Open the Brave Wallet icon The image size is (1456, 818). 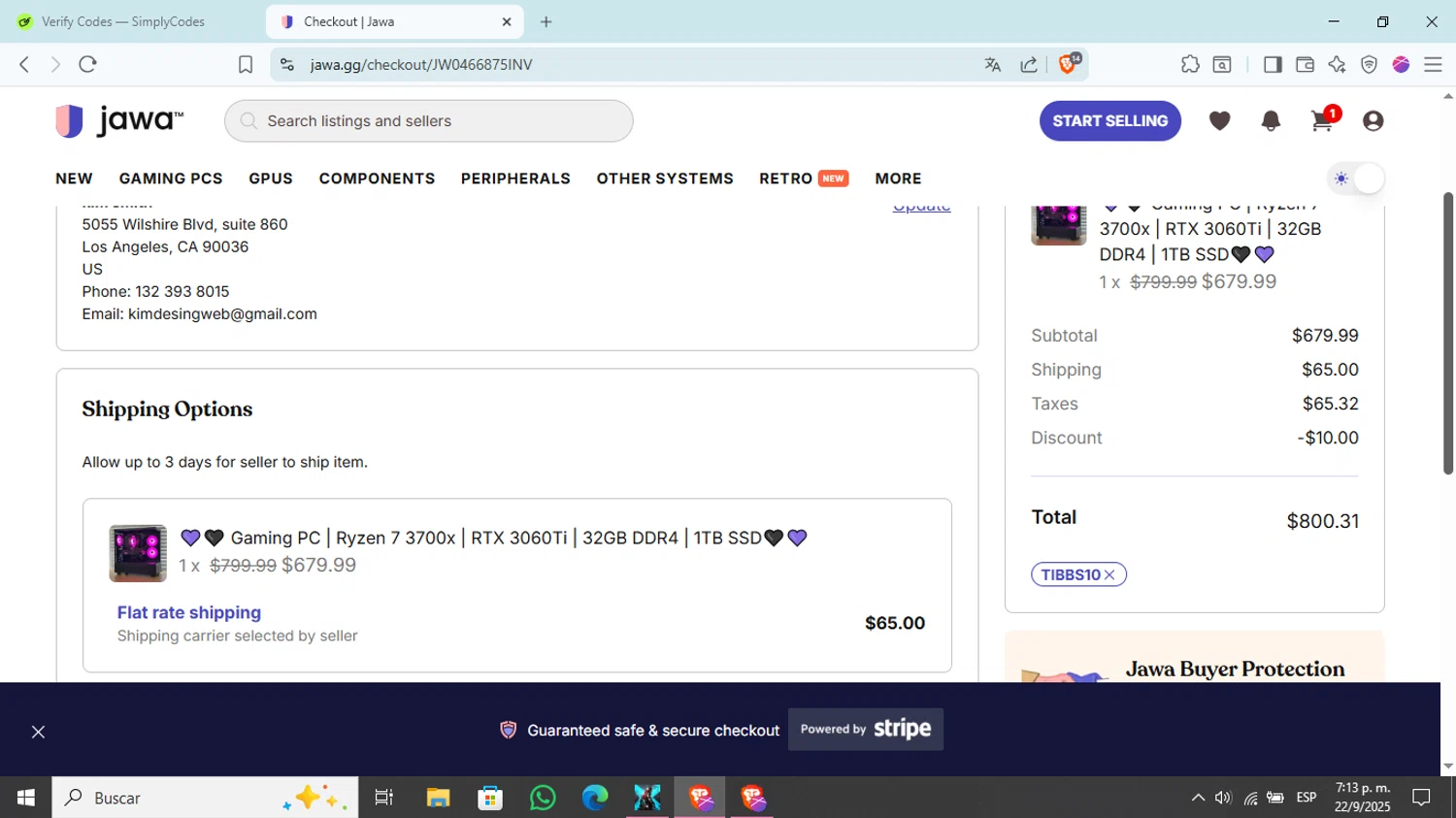point(1305,64)
